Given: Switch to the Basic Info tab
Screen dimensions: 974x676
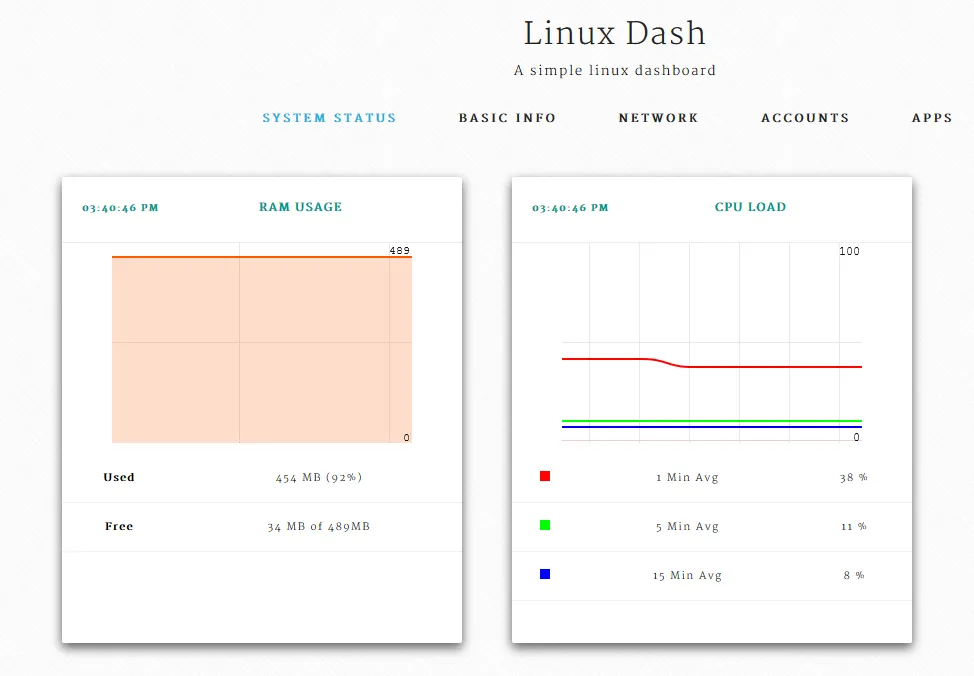Looking at the screenshot, I should [507, 118].
